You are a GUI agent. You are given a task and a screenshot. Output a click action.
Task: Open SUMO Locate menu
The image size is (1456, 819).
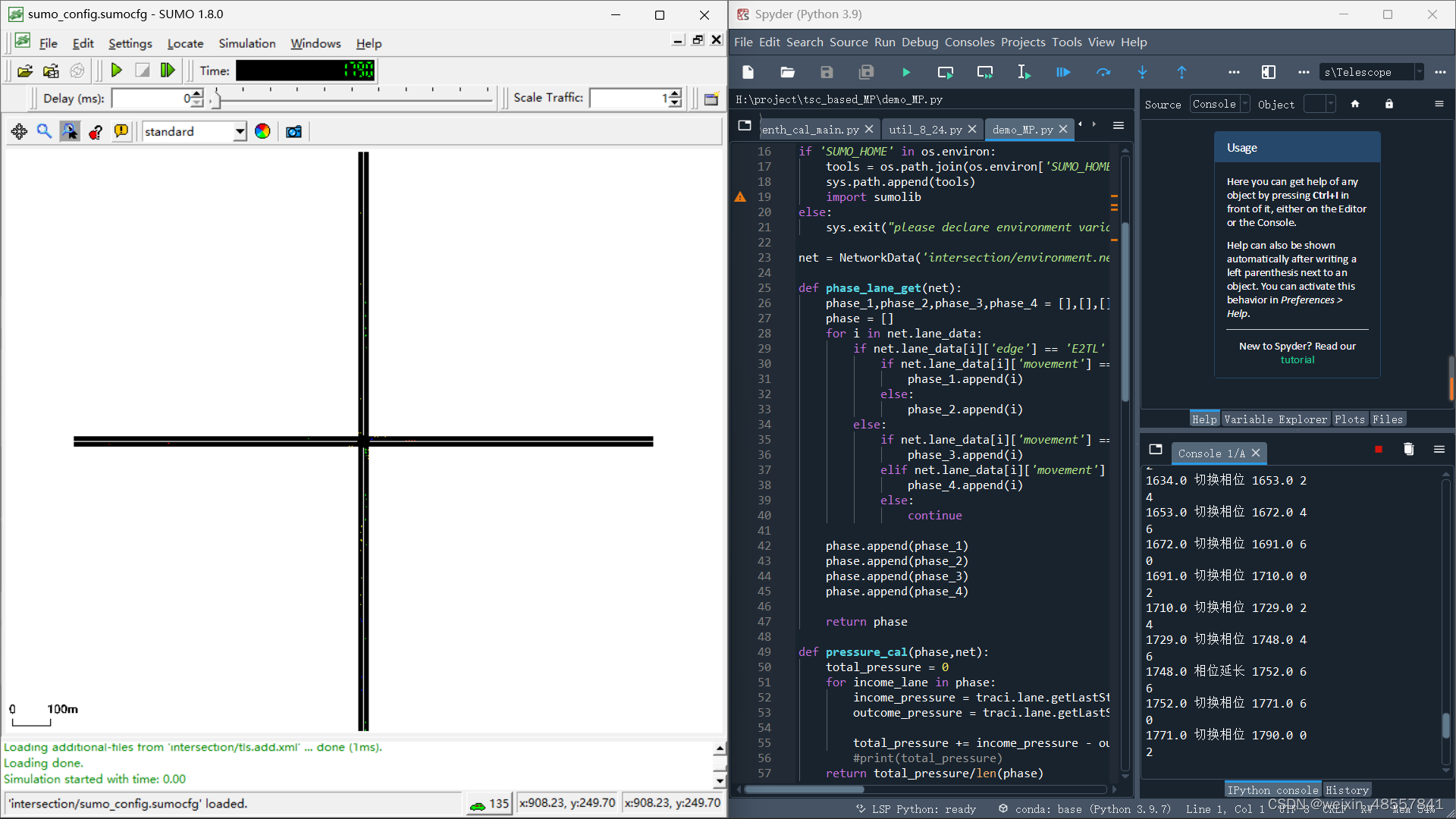185,43
